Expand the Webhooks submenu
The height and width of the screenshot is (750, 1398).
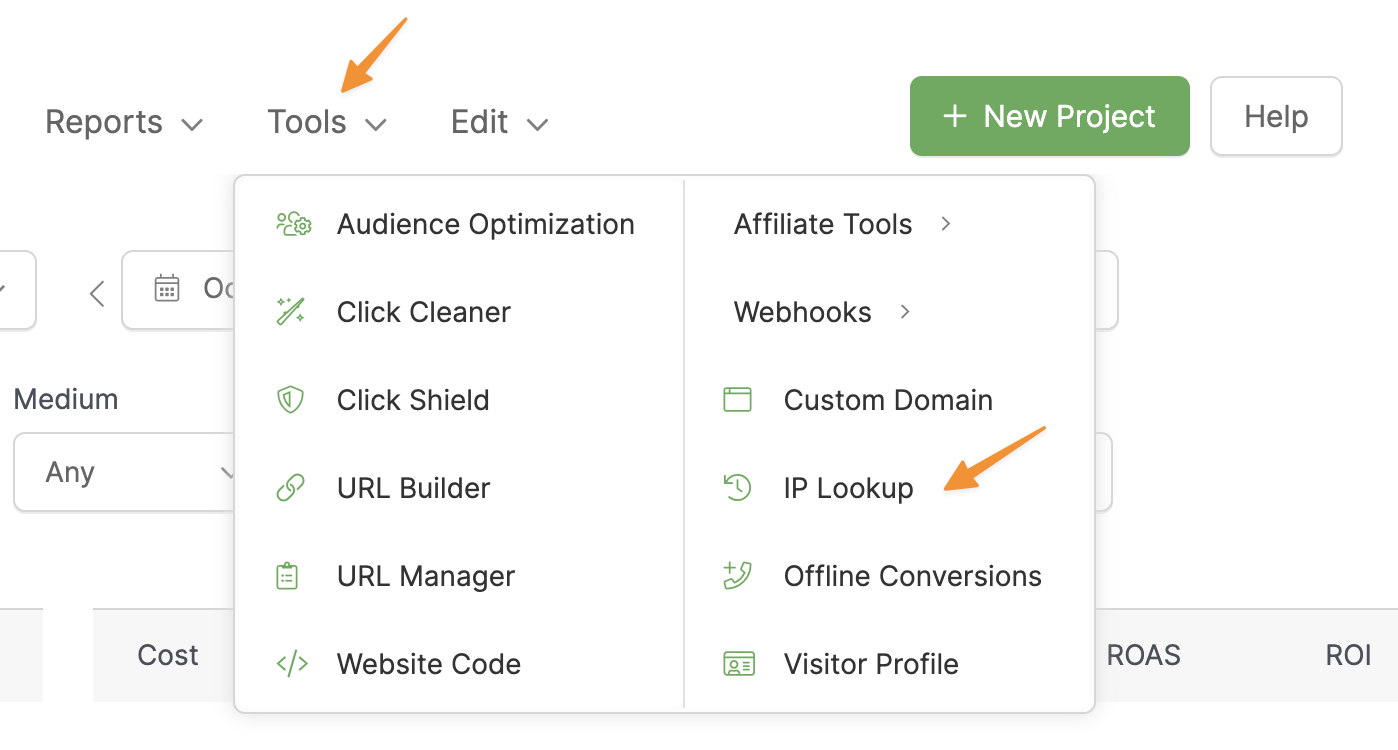[x=821, y=312]
